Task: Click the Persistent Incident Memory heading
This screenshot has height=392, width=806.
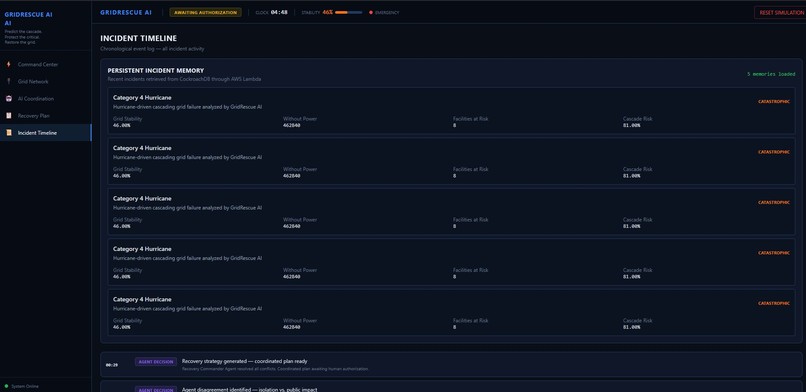Action: coord(156,70)
